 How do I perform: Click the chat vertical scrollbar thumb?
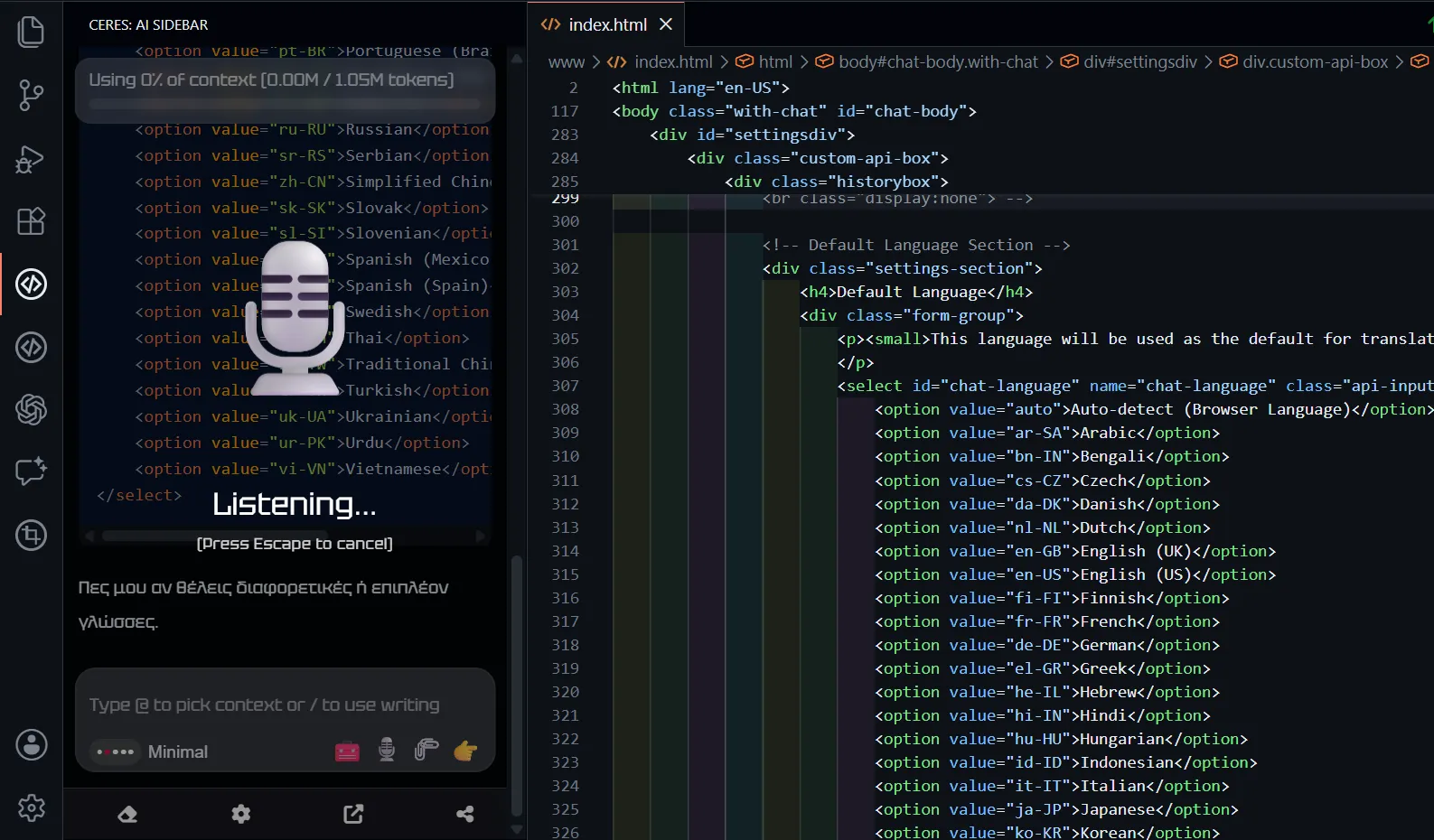point(517,686)
